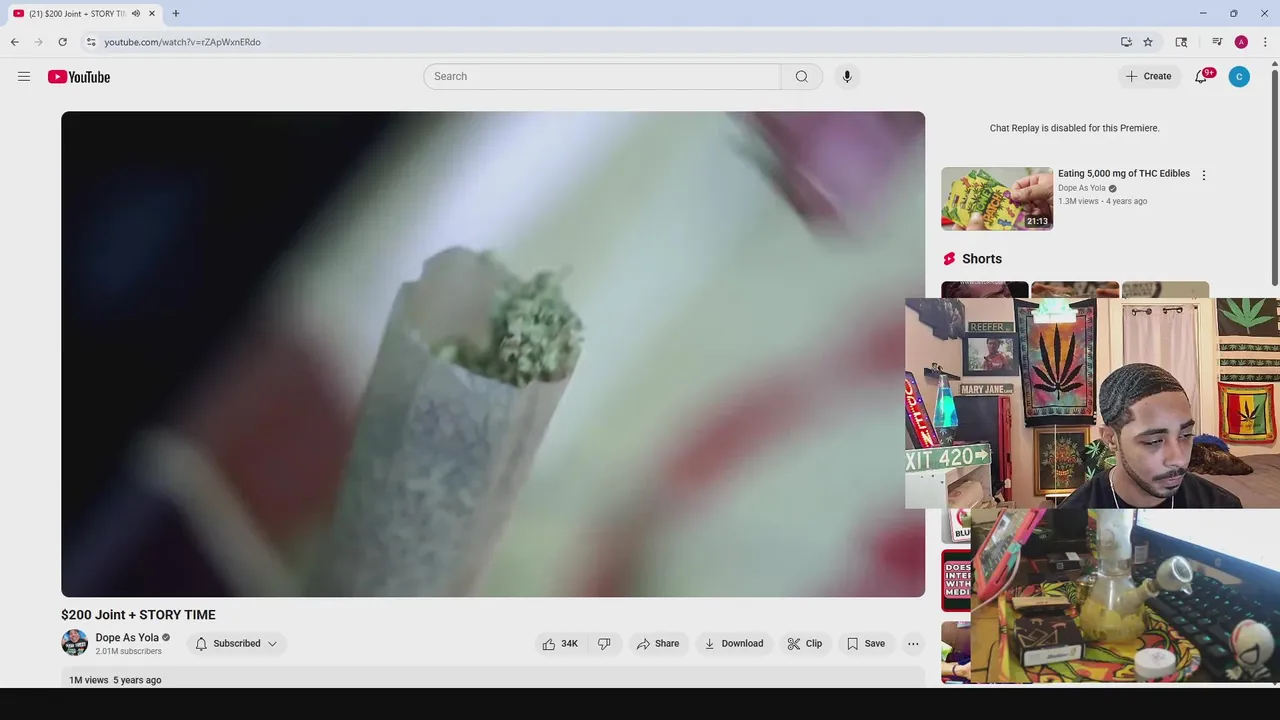
Task: Click the search magnifier button
Action: pyautogui.click(x=802, y=76)
